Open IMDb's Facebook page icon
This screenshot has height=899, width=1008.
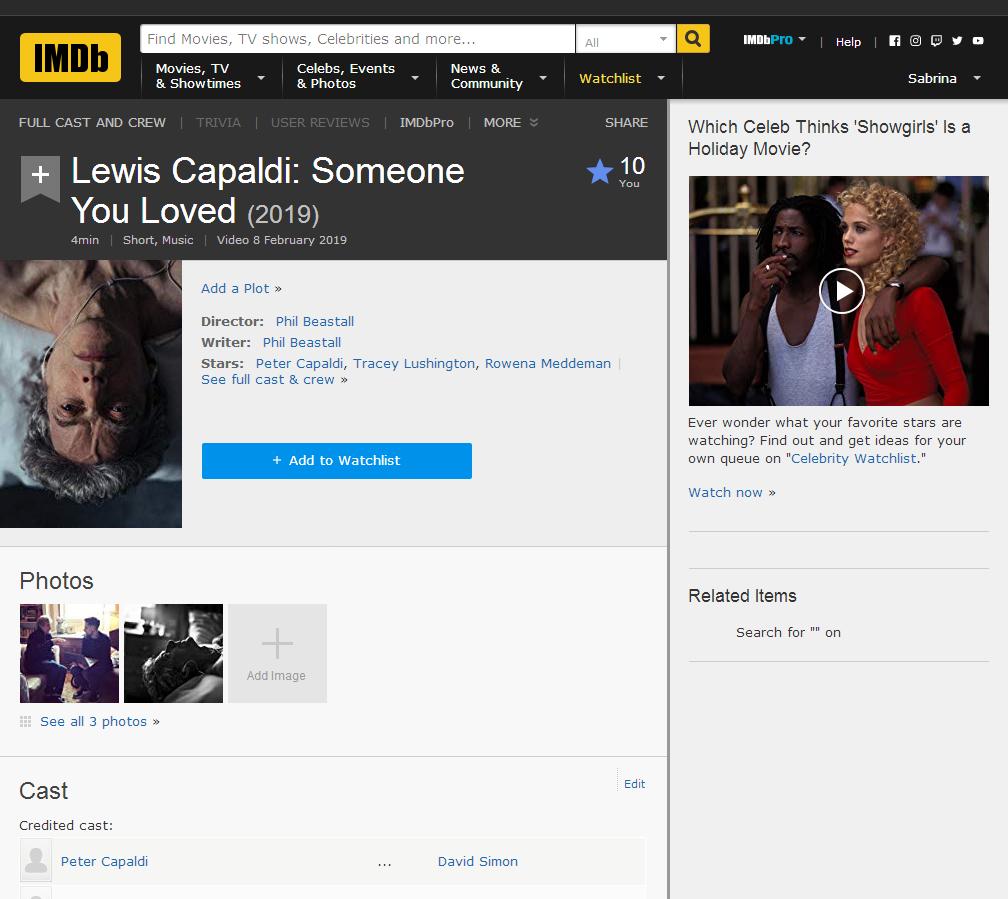(x=894, y=41)
